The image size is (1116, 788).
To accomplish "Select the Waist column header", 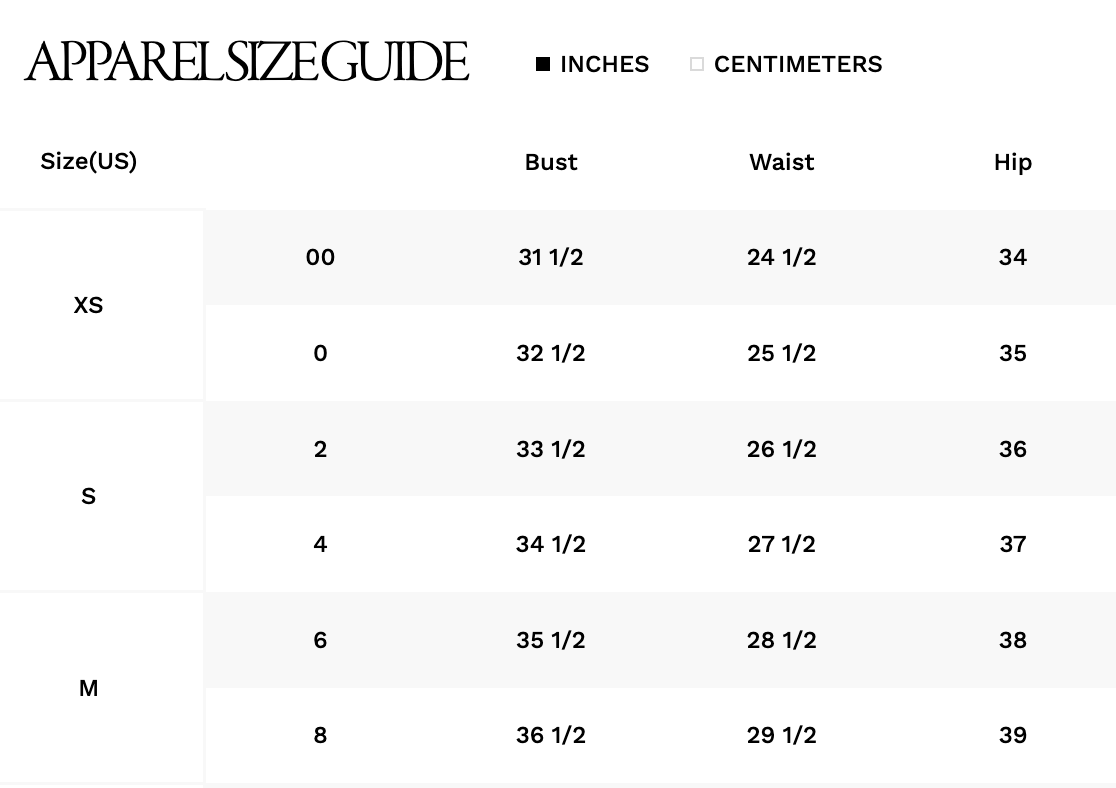I will (x=781, y=162).
